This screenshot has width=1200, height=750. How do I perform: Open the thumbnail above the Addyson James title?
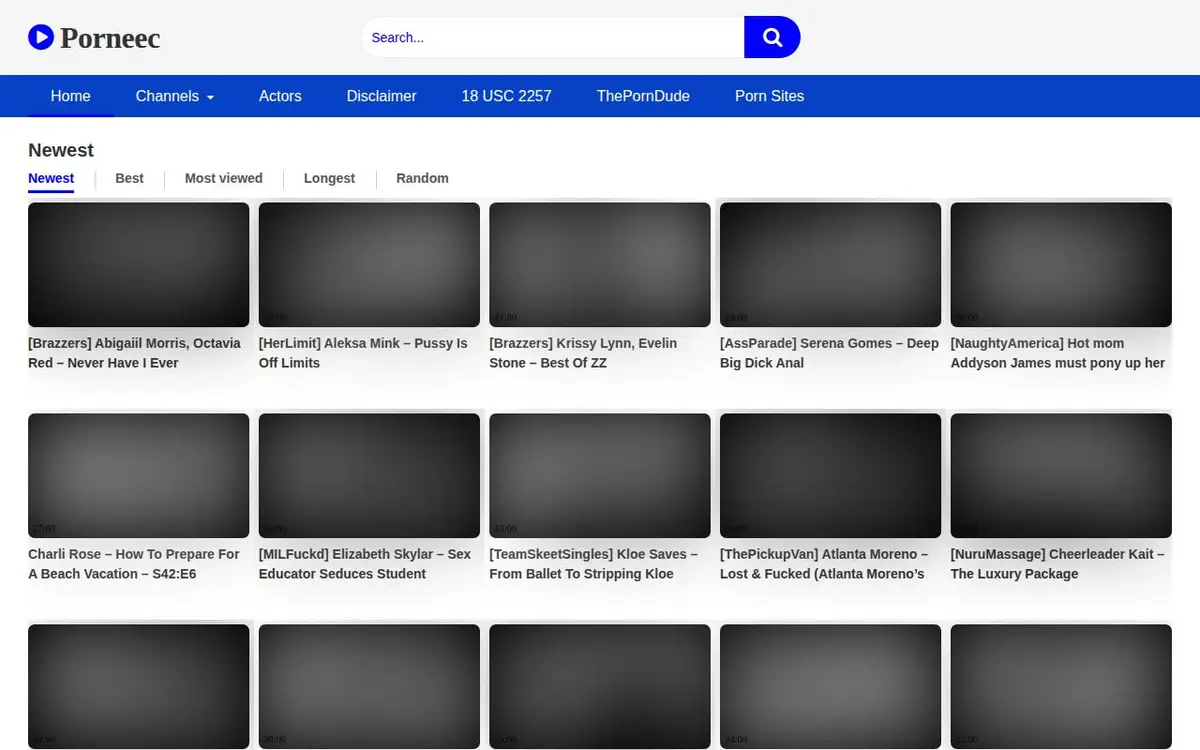pyautogui.click(x=1061, y=265)
